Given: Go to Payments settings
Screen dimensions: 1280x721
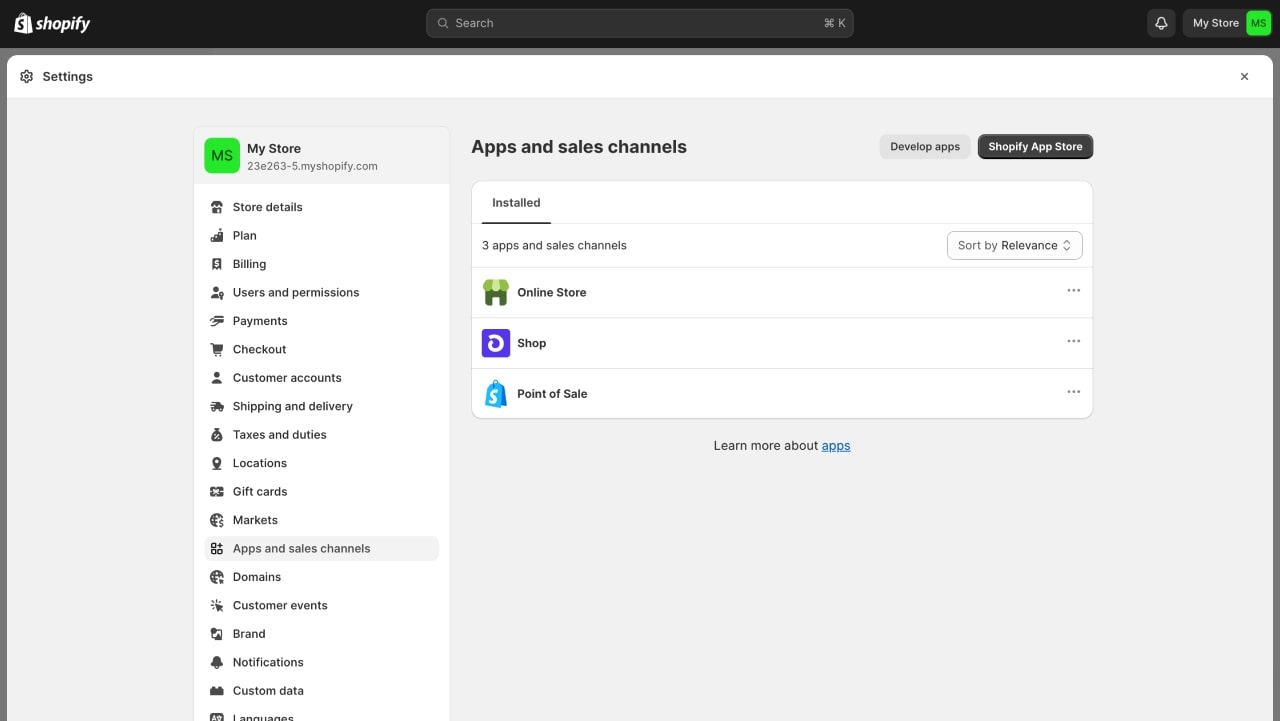Looking at the screenshot, I should [x=260, y=321].
